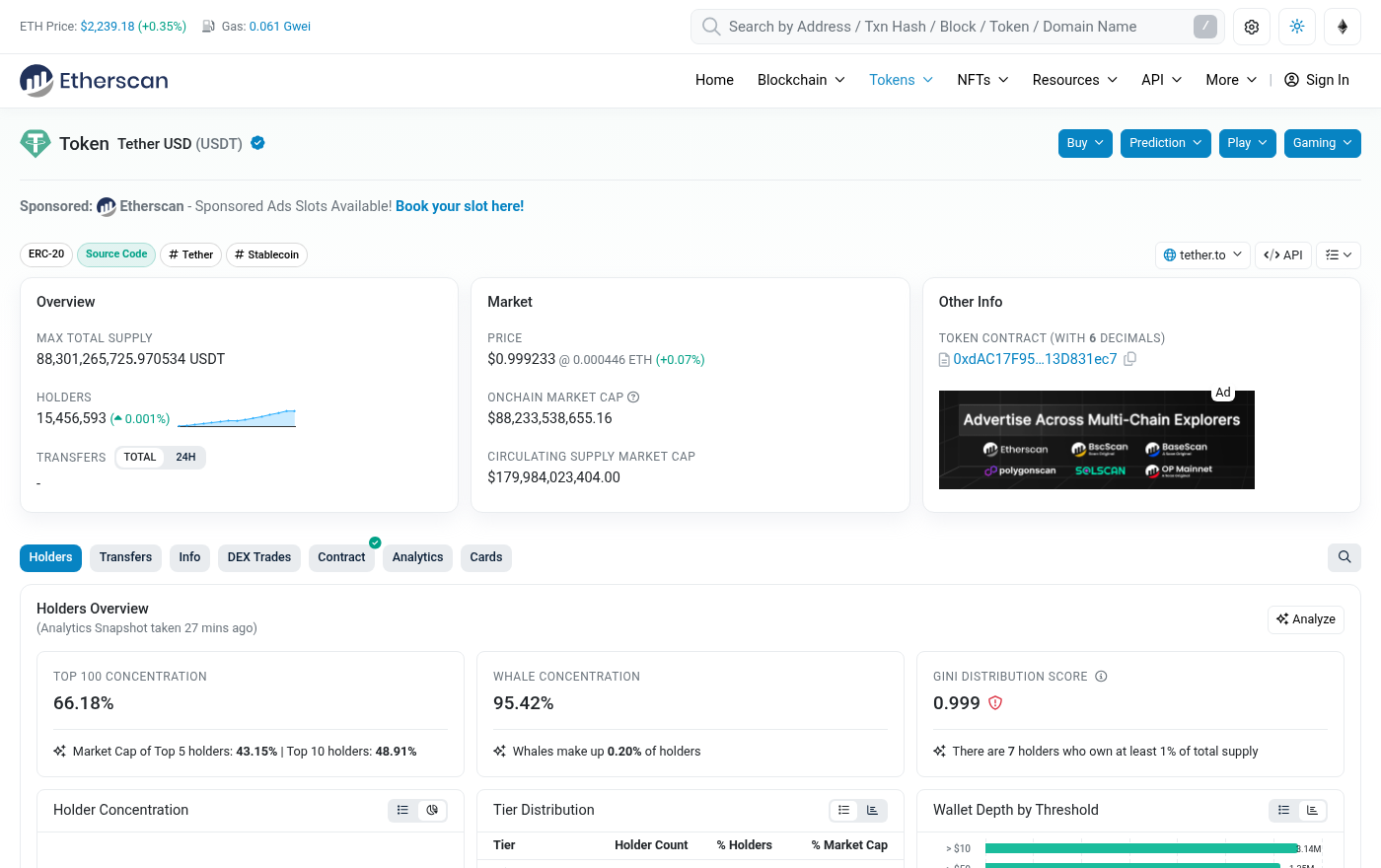
Task: Click Onchain Market Cap help icon
Action: pyautogui.click(x=633, y=398)
